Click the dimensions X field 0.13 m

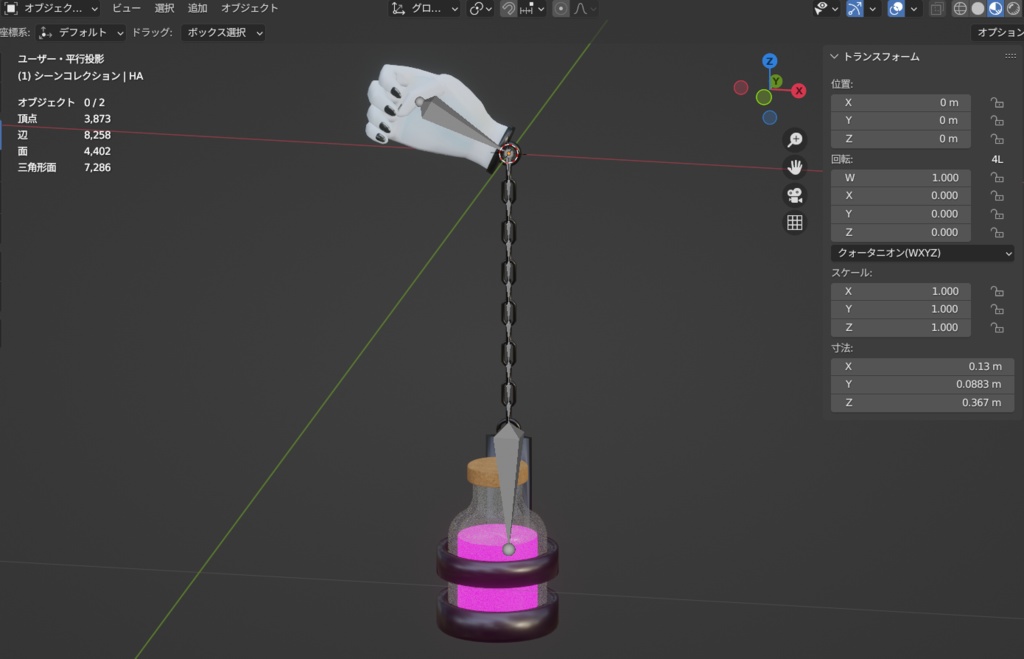[922, 366]
